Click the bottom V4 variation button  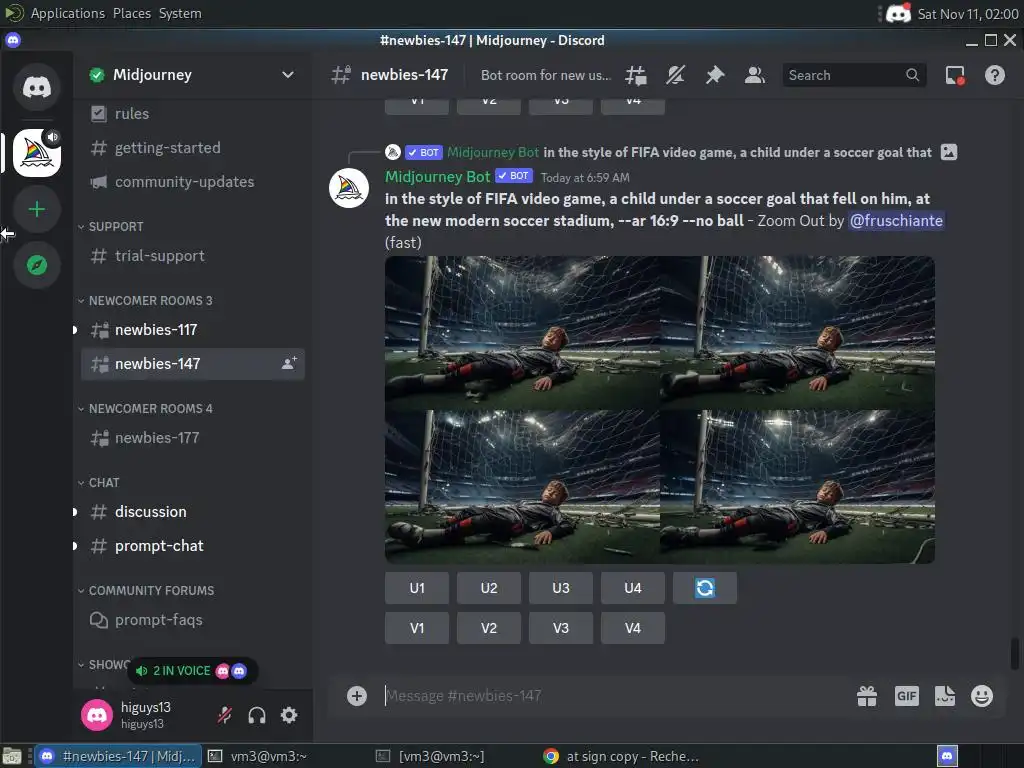[x=633, y=628]
